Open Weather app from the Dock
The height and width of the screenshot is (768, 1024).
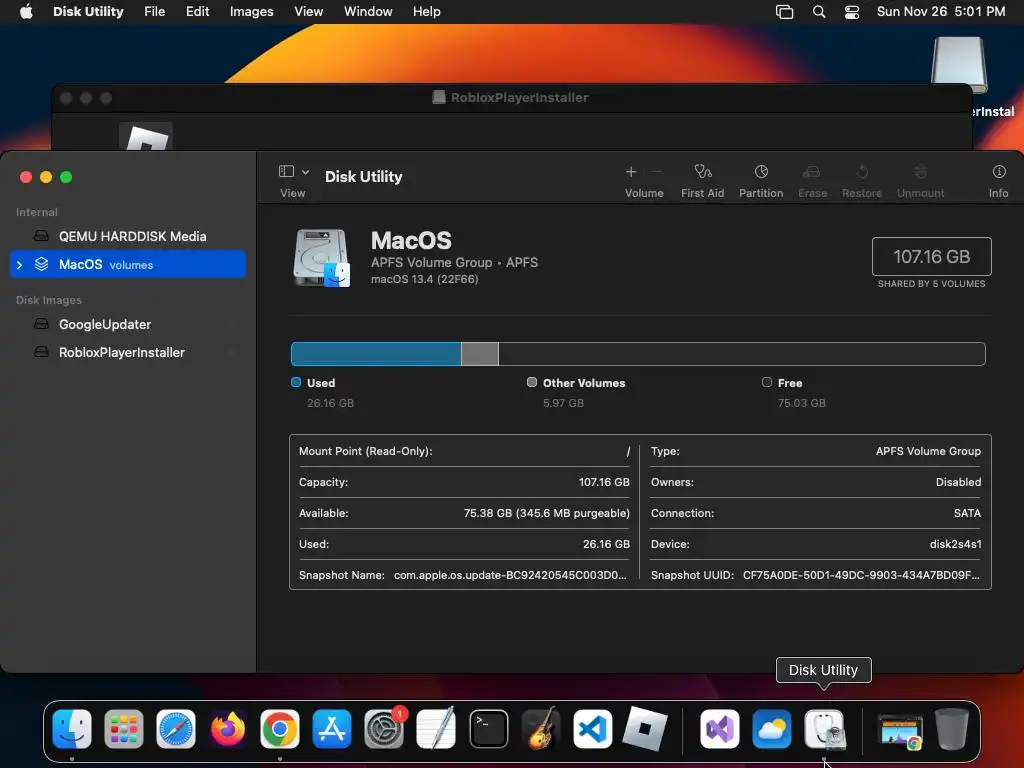coord(772,729)
